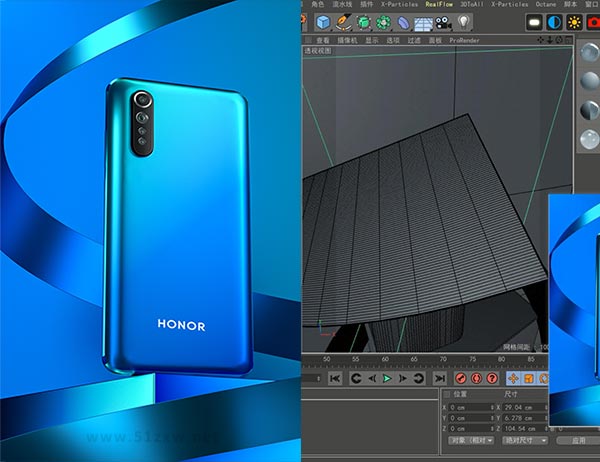The height and width of the screenshot is (462, 600).
Task: Open the 脚本 menu
Action: (570, 4)
